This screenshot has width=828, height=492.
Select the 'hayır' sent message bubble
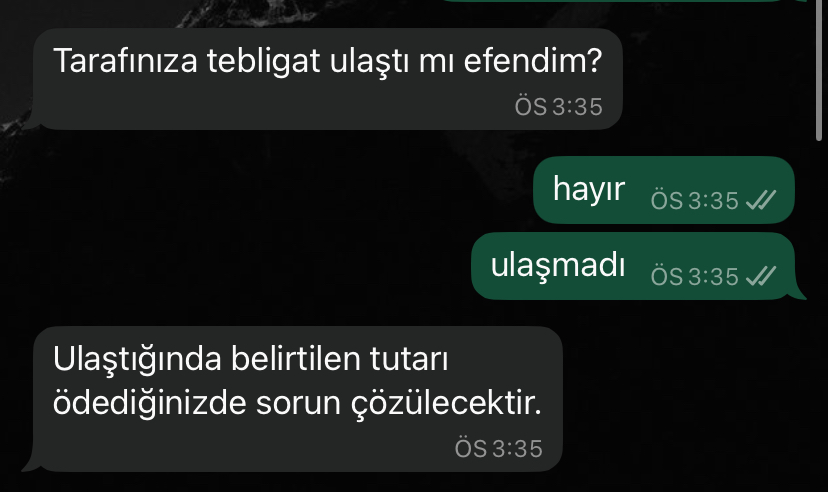point(664,190)
